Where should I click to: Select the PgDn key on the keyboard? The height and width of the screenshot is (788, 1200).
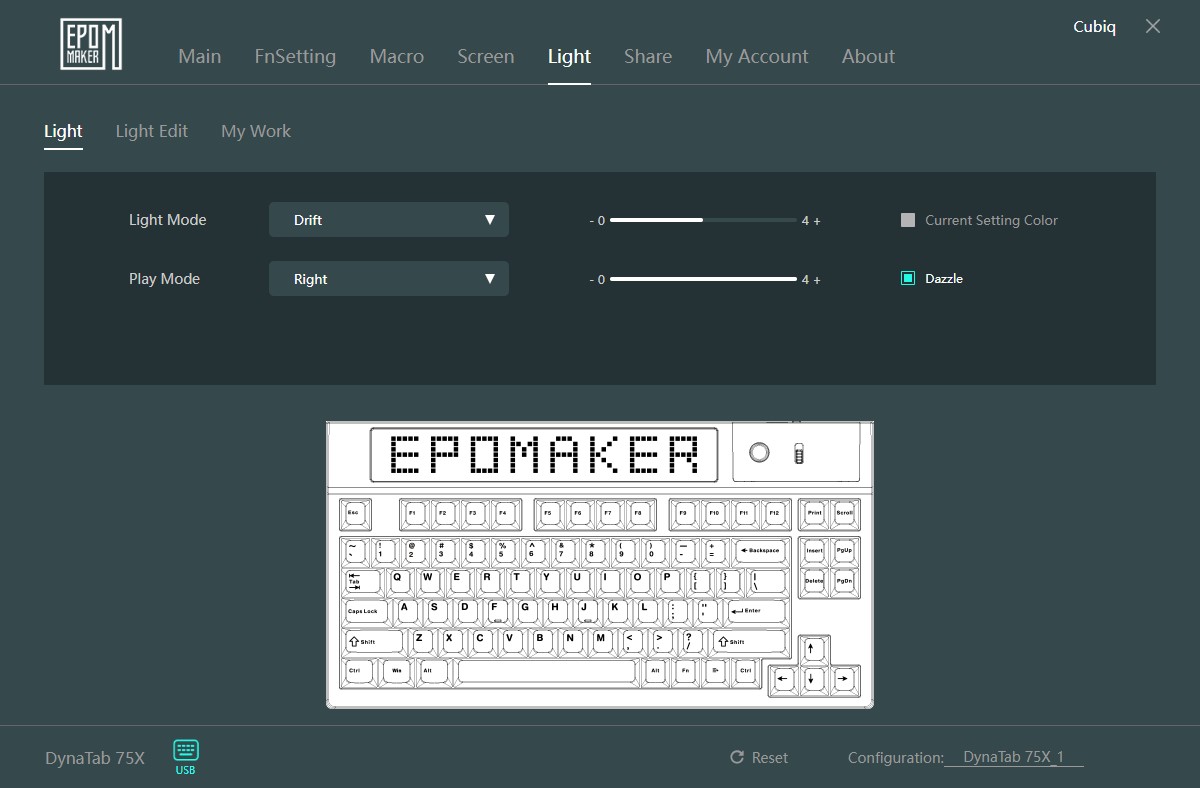pyautogui.click(x=845, y=581)
